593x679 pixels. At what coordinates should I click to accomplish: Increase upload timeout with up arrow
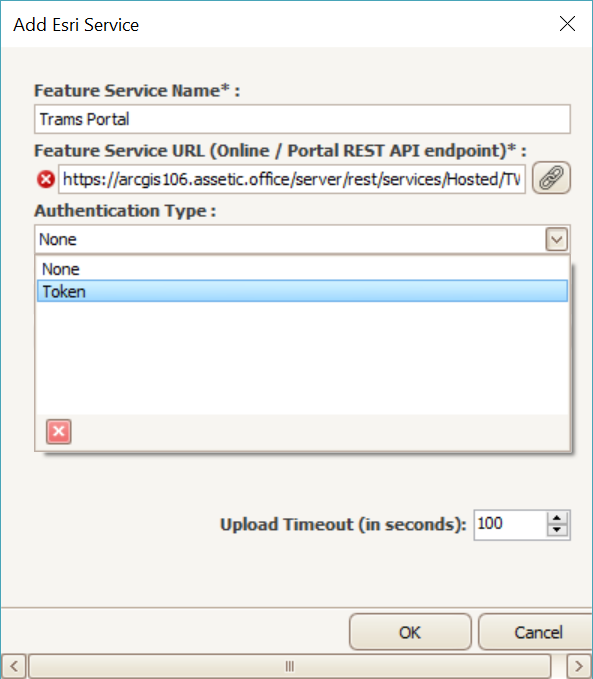tap(557, 518)
